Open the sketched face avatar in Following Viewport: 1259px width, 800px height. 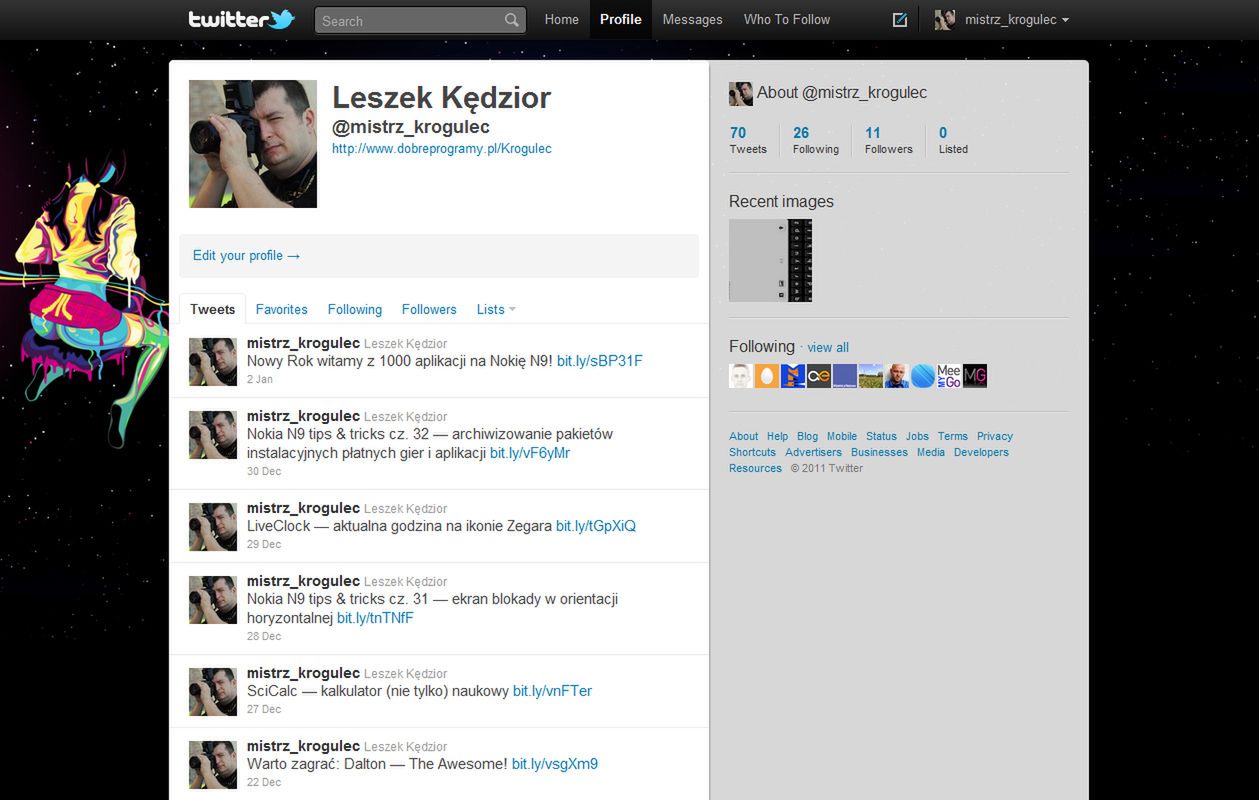click(x=741, y=376)
